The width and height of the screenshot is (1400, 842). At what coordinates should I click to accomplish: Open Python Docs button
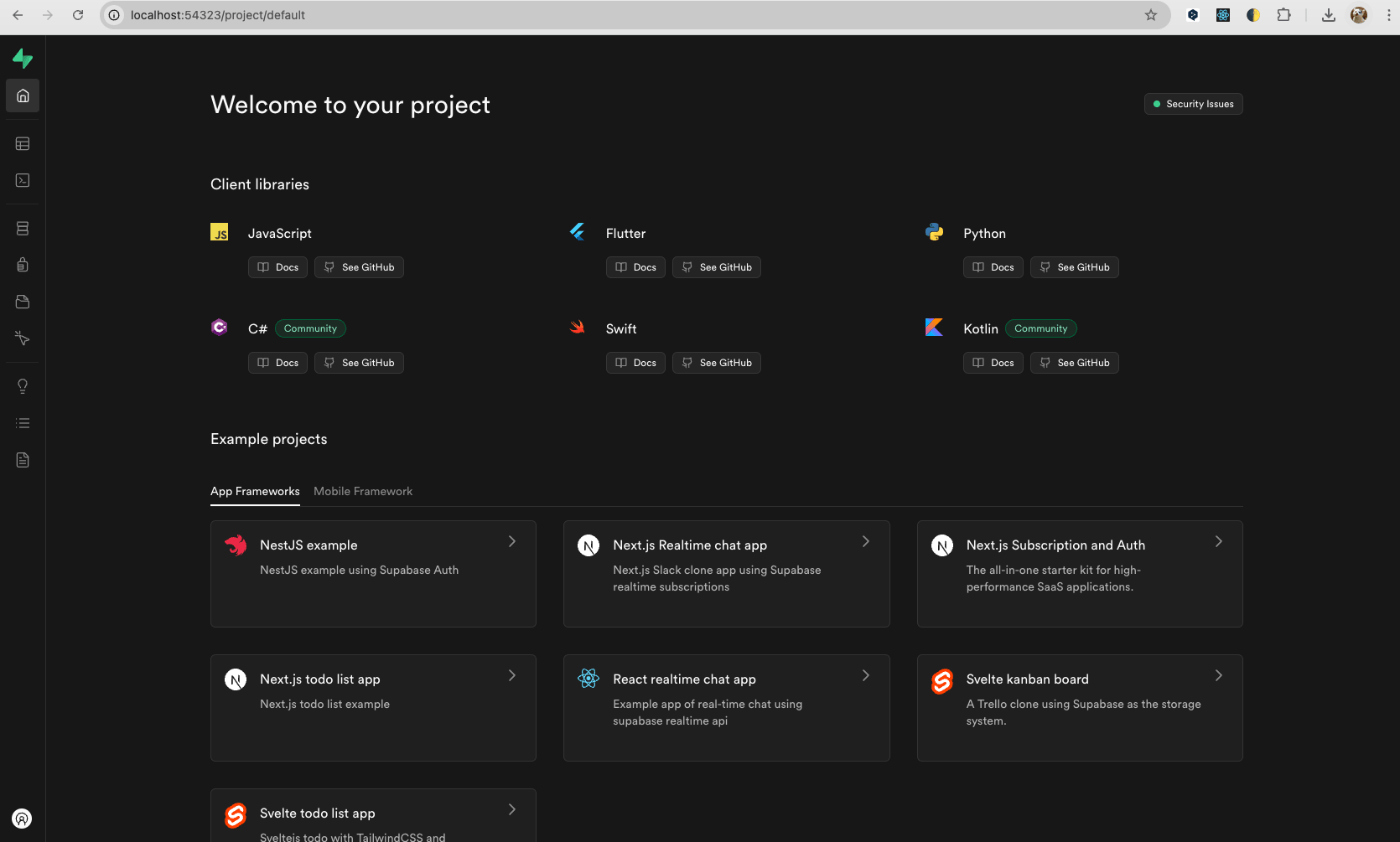993,267
